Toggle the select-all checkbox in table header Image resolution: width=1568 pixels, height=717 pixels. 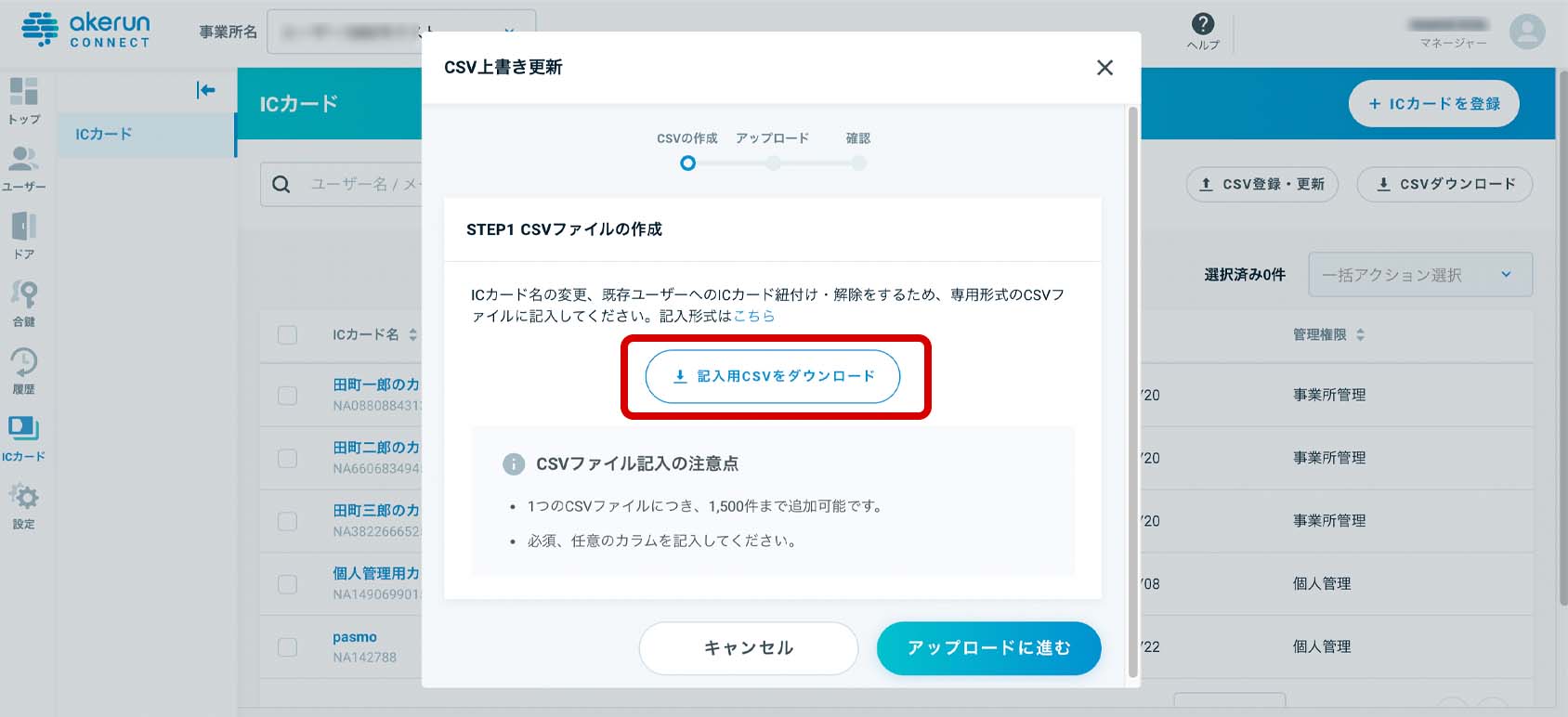288,334
